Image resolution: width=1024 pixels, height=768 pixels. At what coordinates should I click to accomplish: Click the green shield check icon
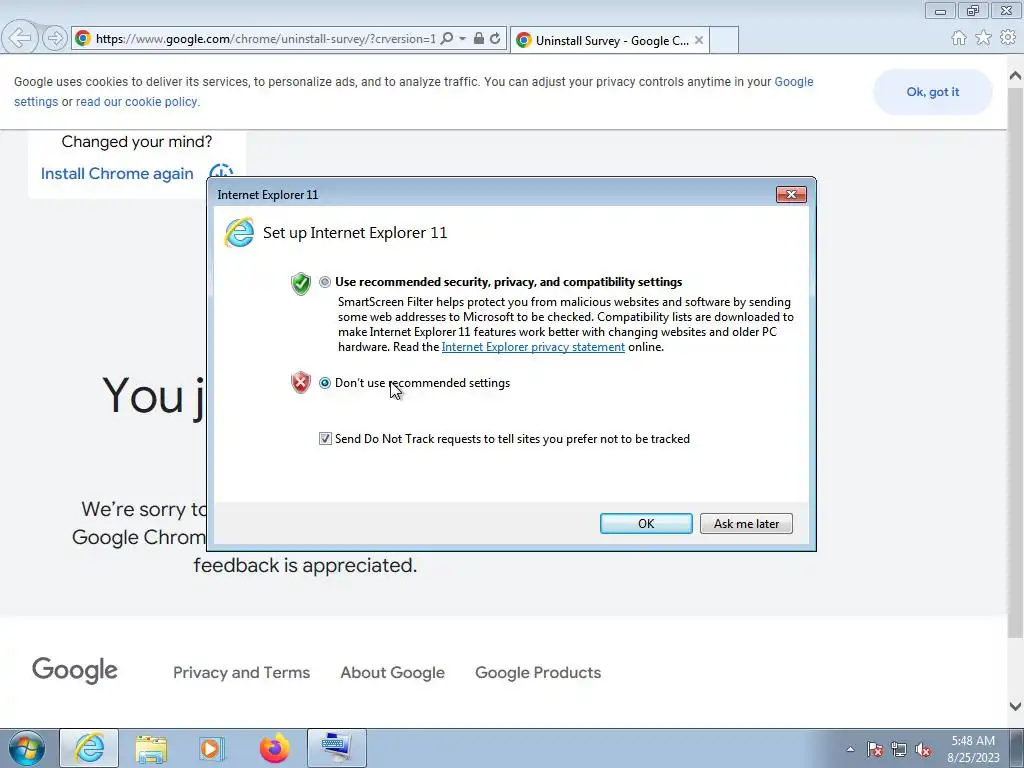pos(300,284)
